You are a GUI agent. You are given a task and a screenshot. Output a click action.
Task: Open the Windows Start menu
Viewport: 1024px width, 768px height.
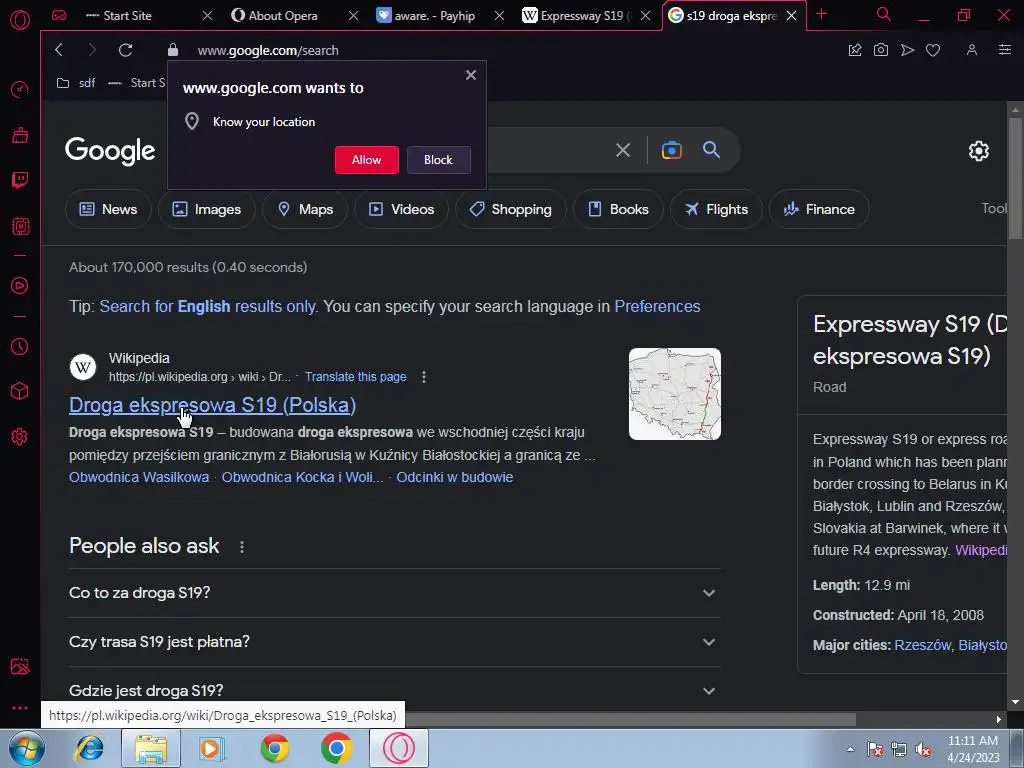click(x=26, y=748)
